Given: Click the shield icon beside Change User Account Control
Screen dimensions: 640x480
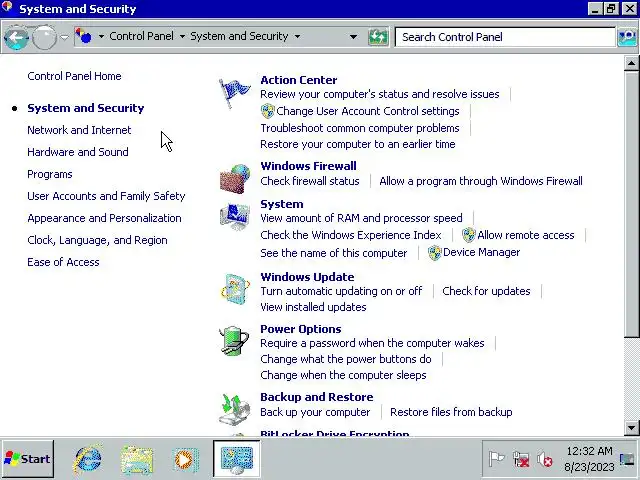Looking at the screenshot, I should [267, 111].
